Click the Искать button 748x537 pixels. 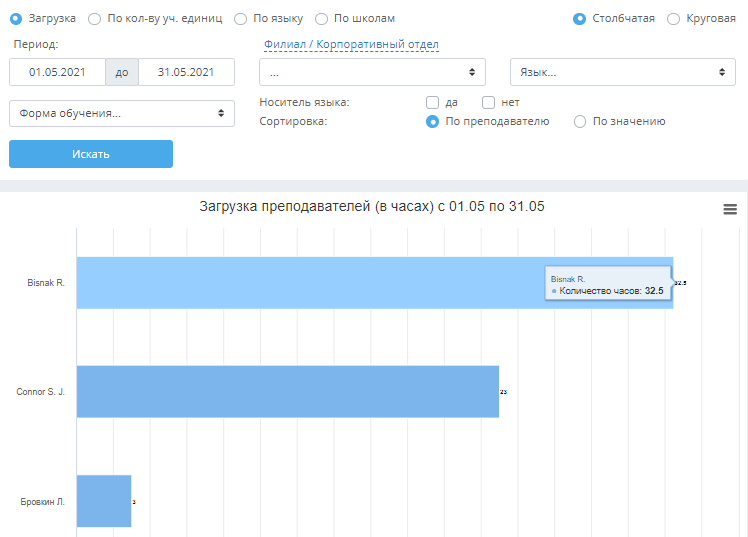click(91, 154)
